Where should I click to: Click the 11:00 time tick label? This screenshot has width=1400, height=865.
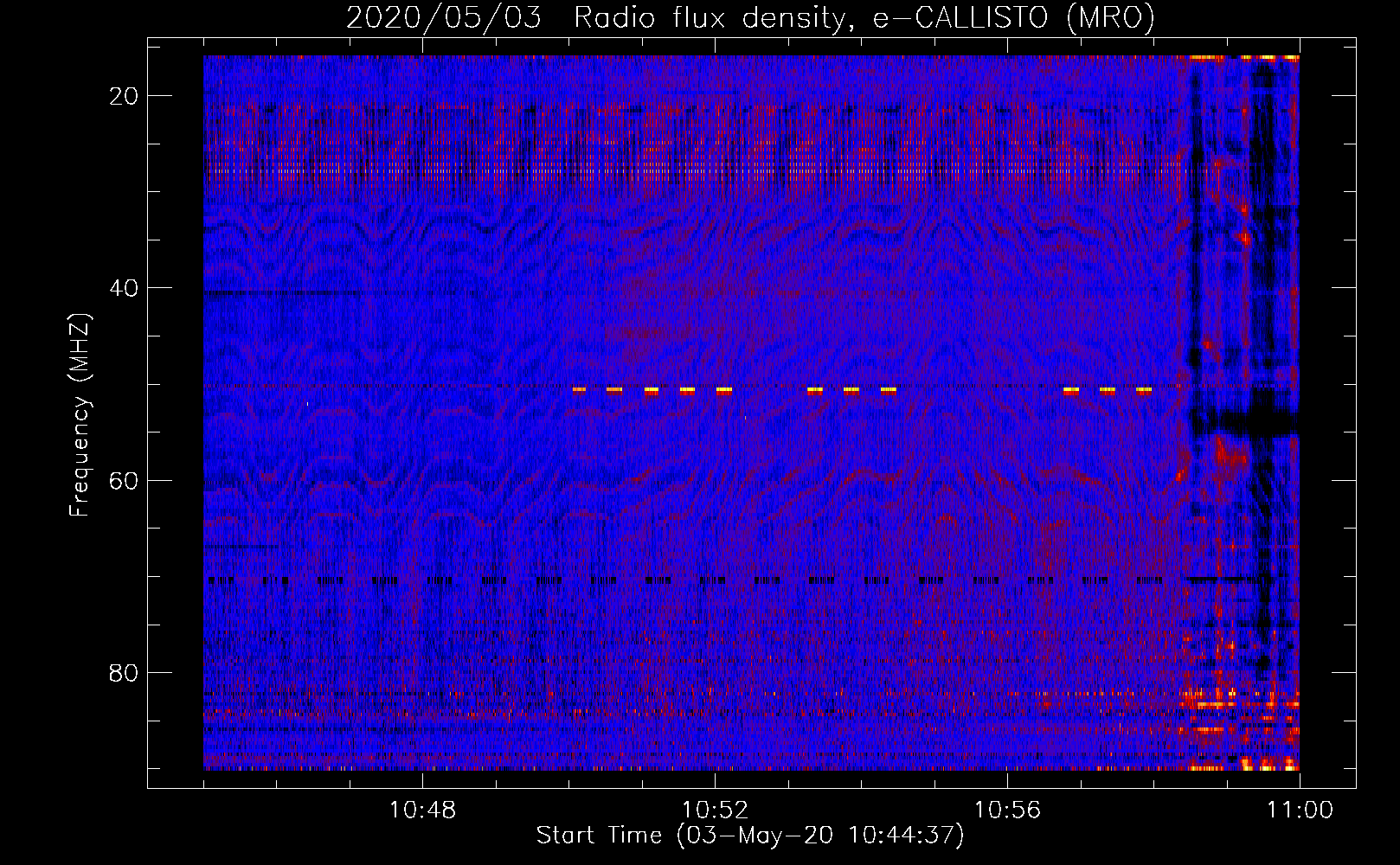click(1300, 811)
